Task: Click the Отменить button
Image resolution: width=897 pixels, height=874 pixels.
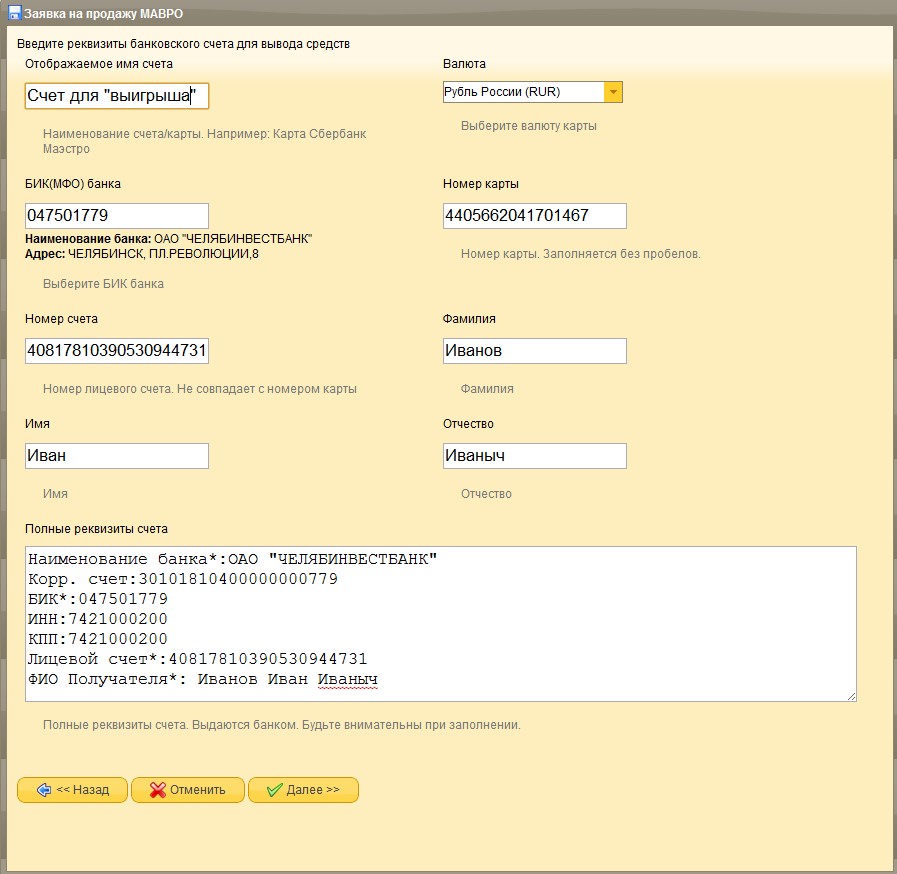Action: [188, 790]
